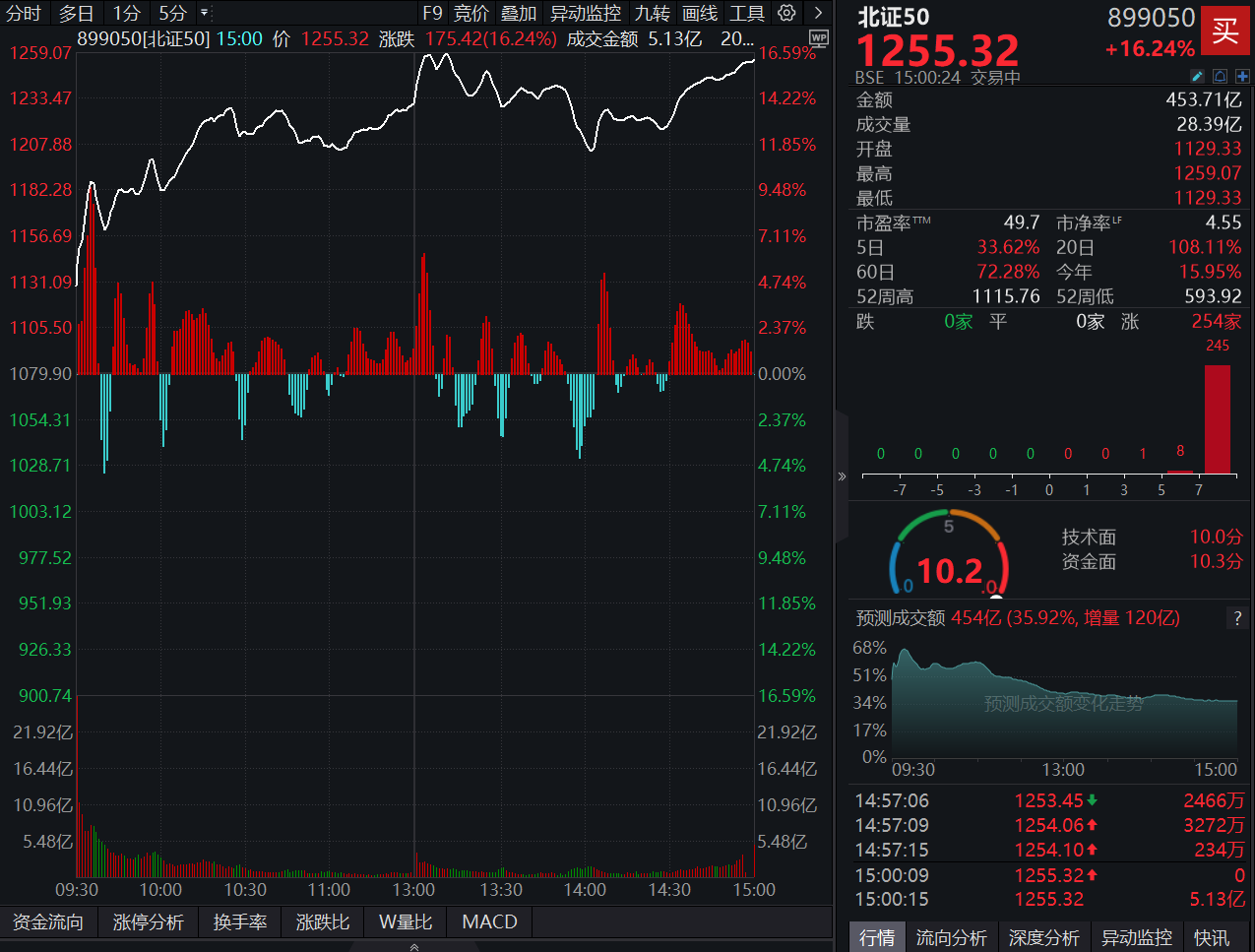The image size is (1255, 952).
Task: Select the 1分 period tab
Action: click(126, 13)
